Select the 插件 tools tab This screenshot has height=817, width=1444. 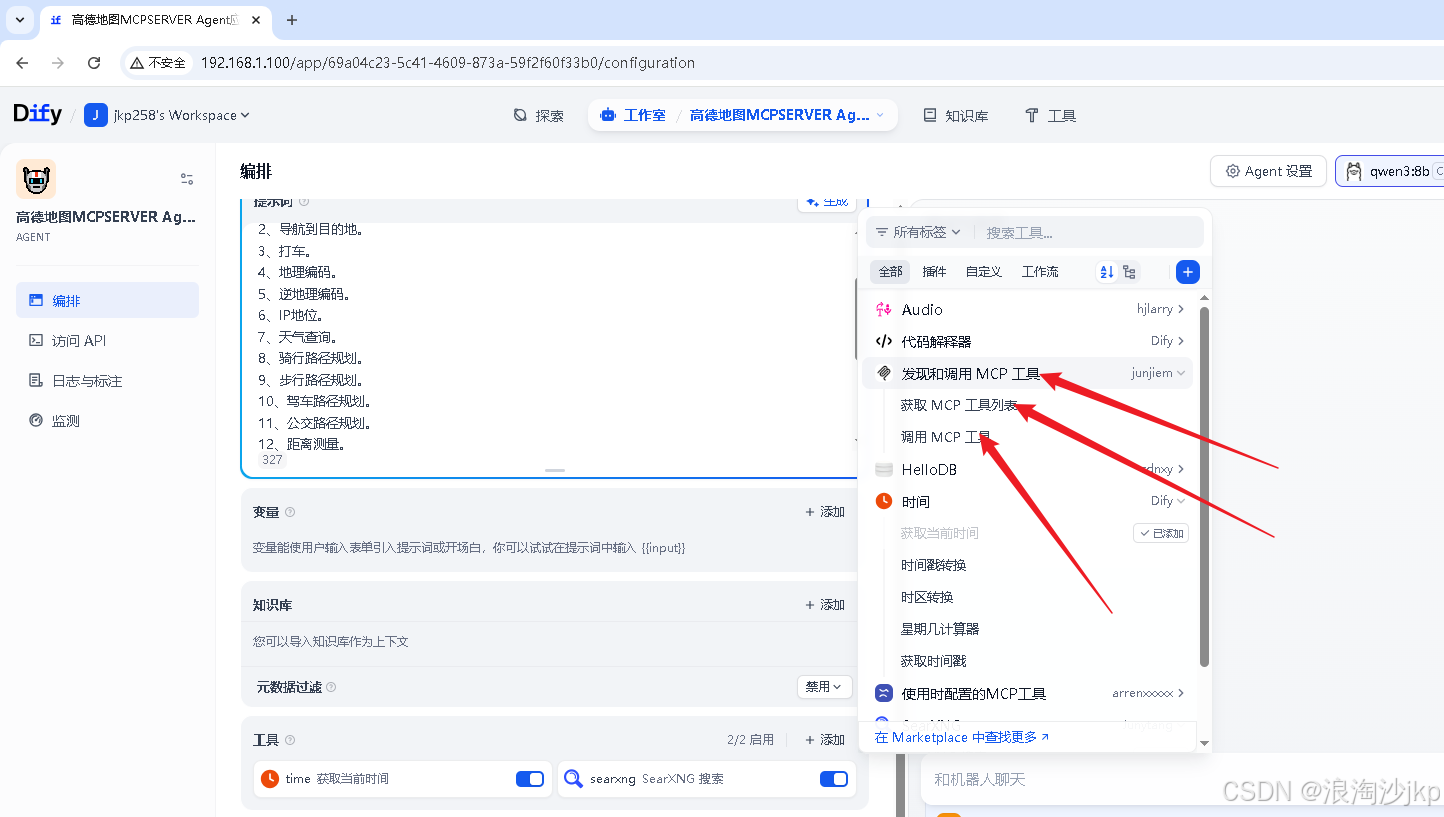tap(934, 272)
